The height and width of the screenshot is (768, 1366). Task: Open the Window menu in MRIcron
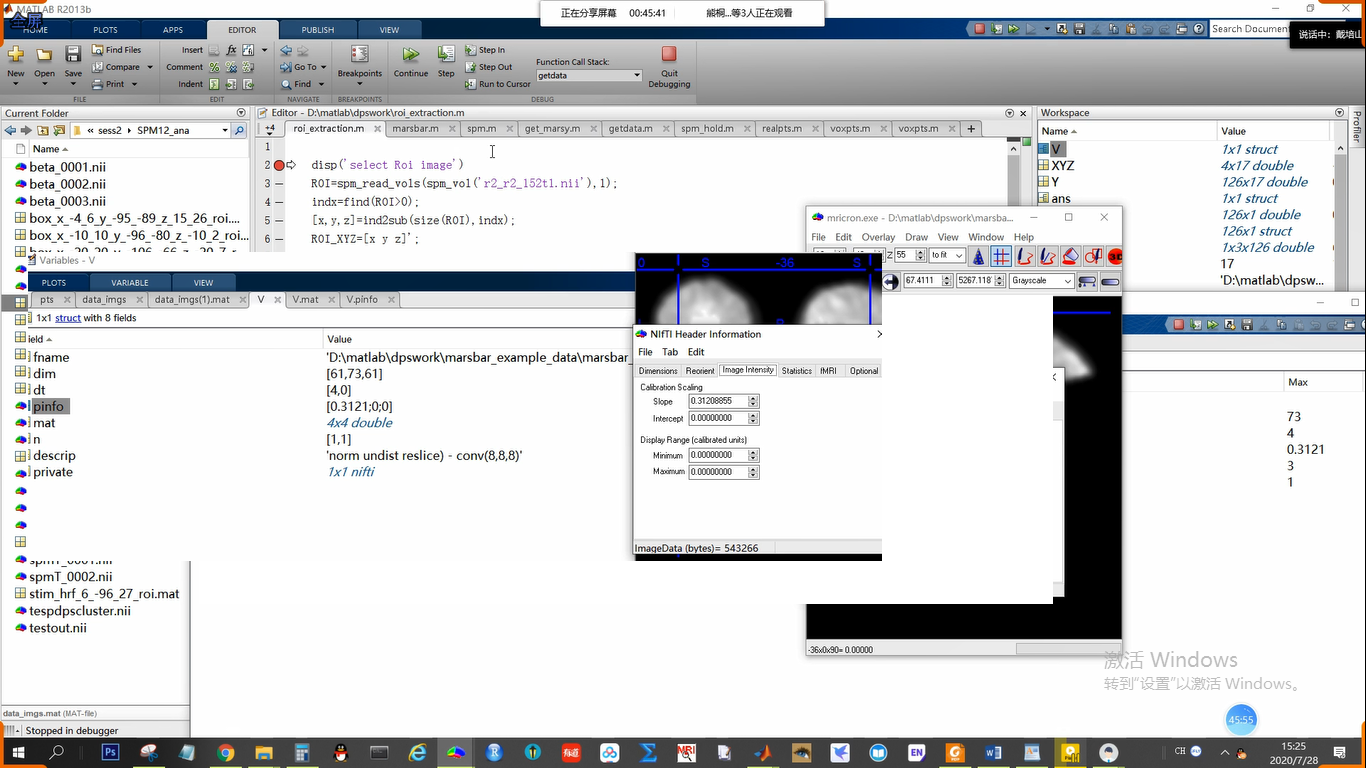[x=986, y=237]
